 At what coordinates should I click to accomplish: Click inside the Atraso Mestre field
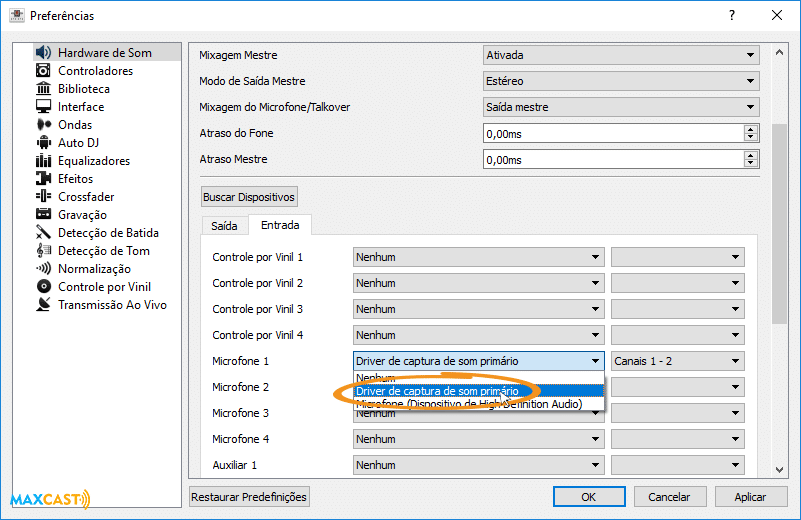pos(612,159)
